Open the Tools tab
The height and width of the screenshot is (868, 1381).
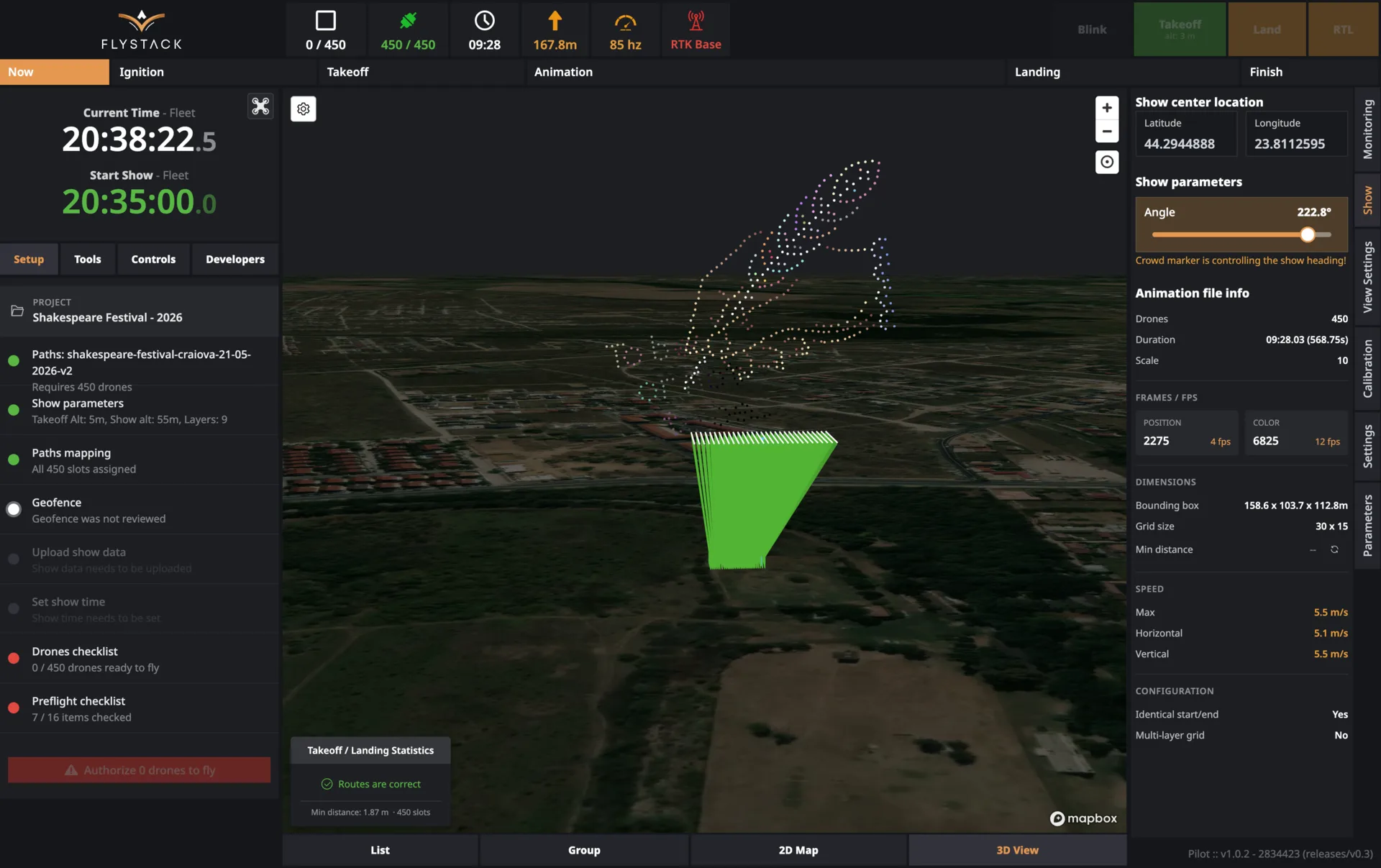click(88, 259)
